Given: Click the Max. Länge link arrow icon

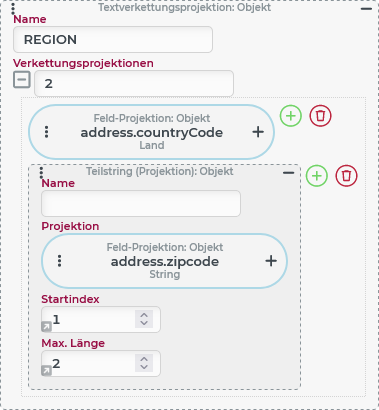Looking at the screenshot, I should [46, 371].
